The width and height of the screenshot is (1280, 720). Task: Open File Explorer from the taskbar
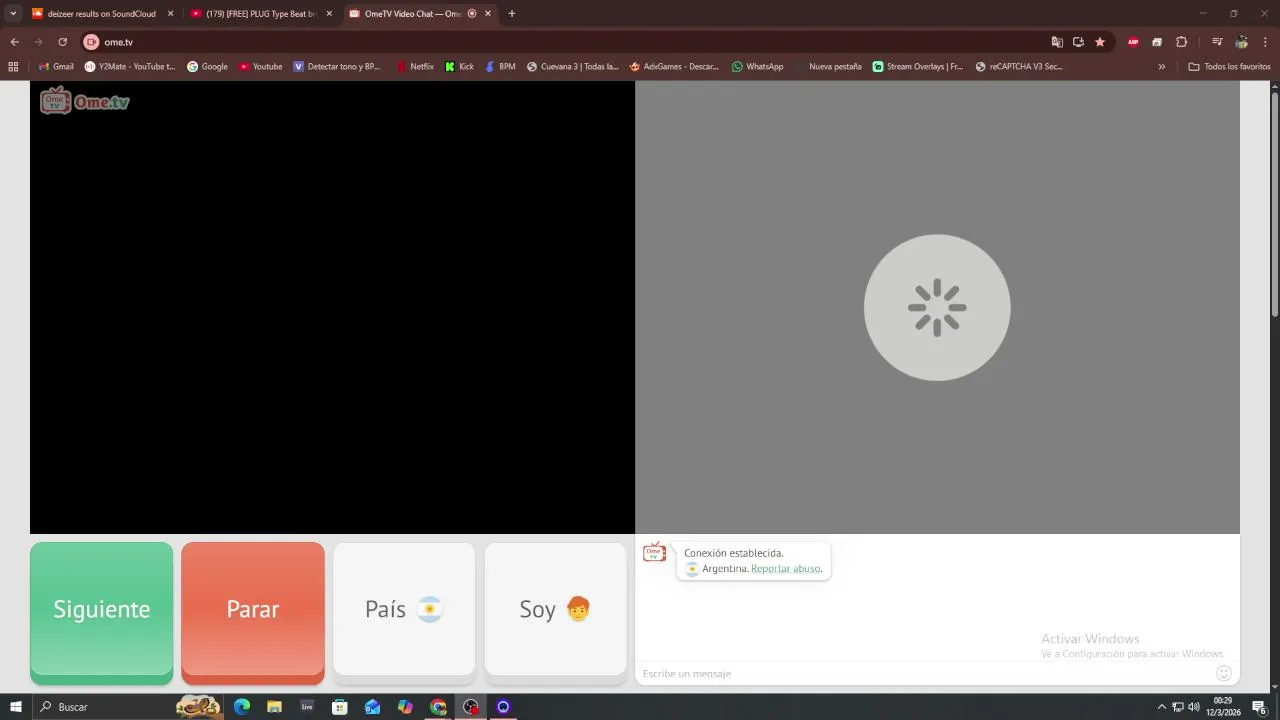(274, 707)
